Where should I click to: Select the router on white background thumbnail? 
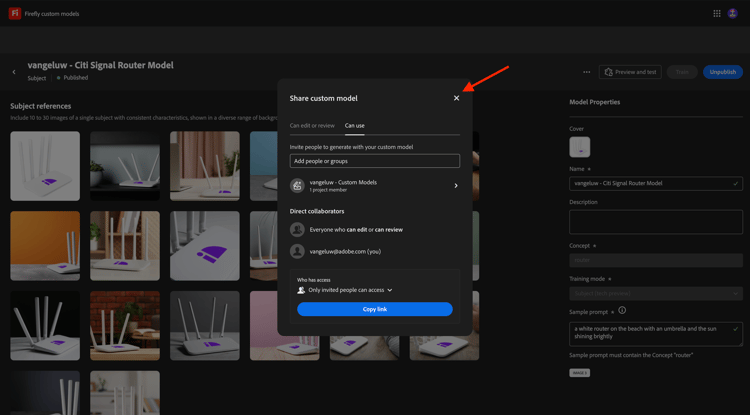(x=45, y=166)
